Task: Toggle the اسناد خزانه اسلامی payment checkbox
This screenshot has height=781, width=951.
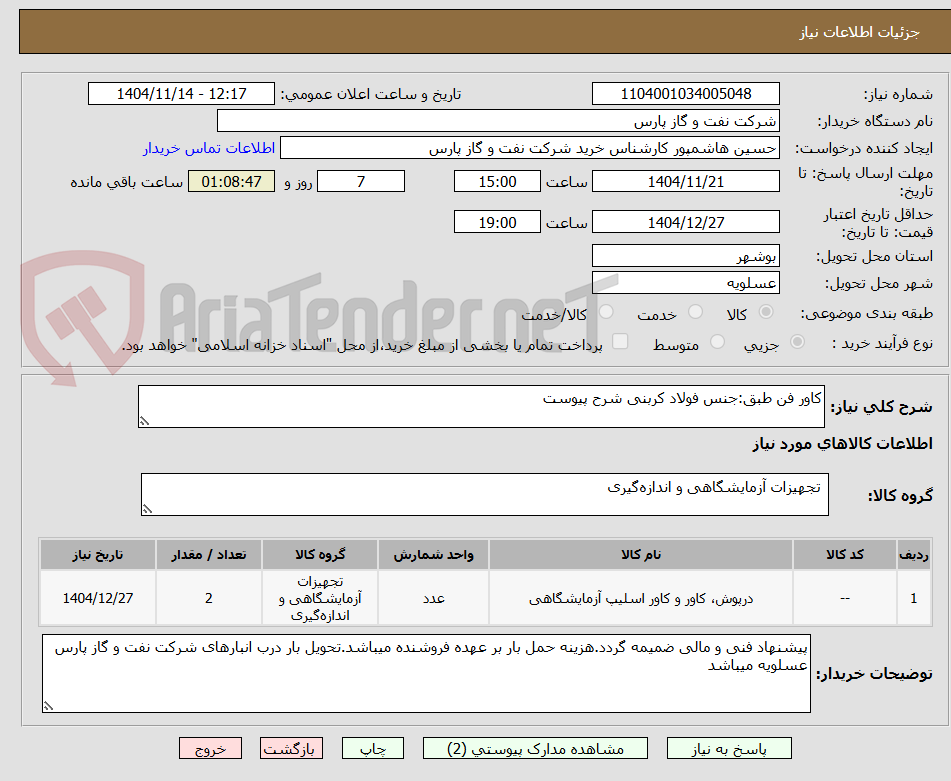Action: click(x=620, y=341)
